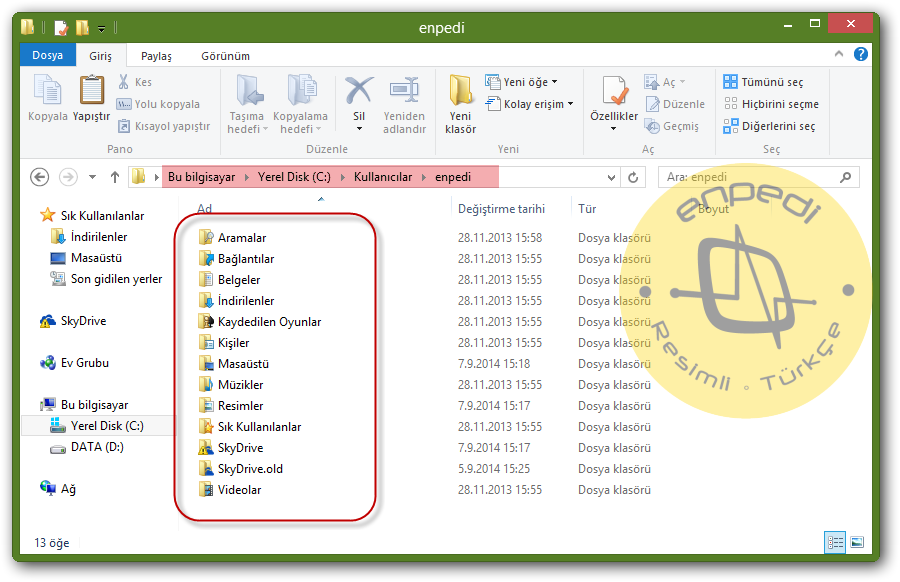Refresh the folder view
The height and width of the screenshot is (582, 900).
pos(633,177)
